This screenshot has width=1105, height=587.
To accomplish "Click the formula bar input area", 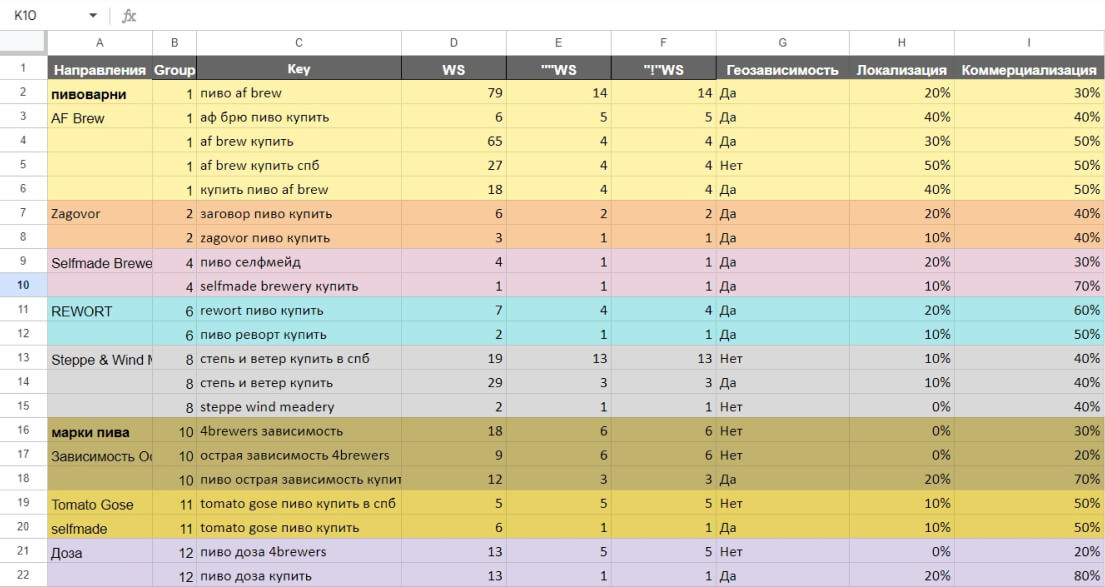I will 620,16.
